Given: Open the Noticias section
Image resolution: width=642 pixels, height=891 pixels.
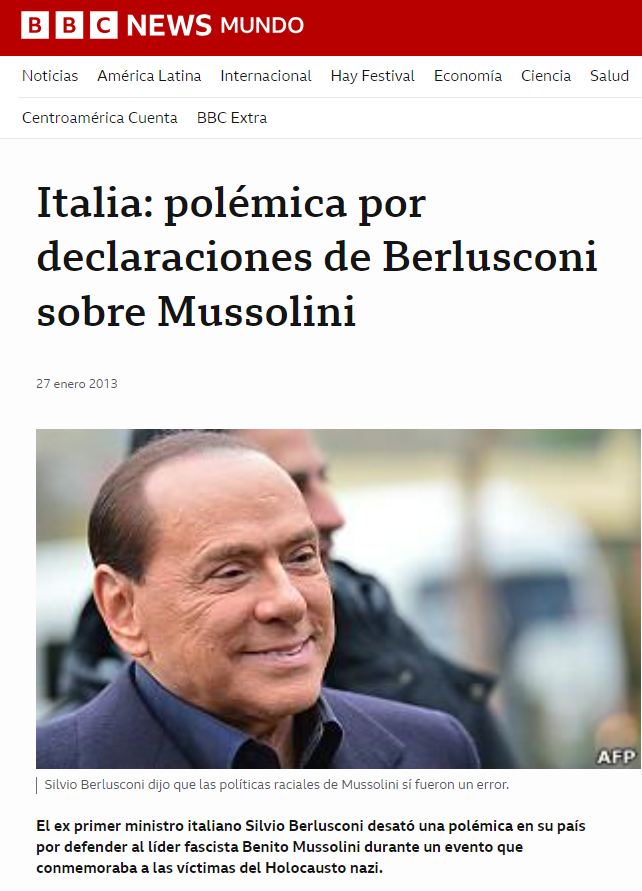Looking at the screenshot, I should tap(50, 76).
